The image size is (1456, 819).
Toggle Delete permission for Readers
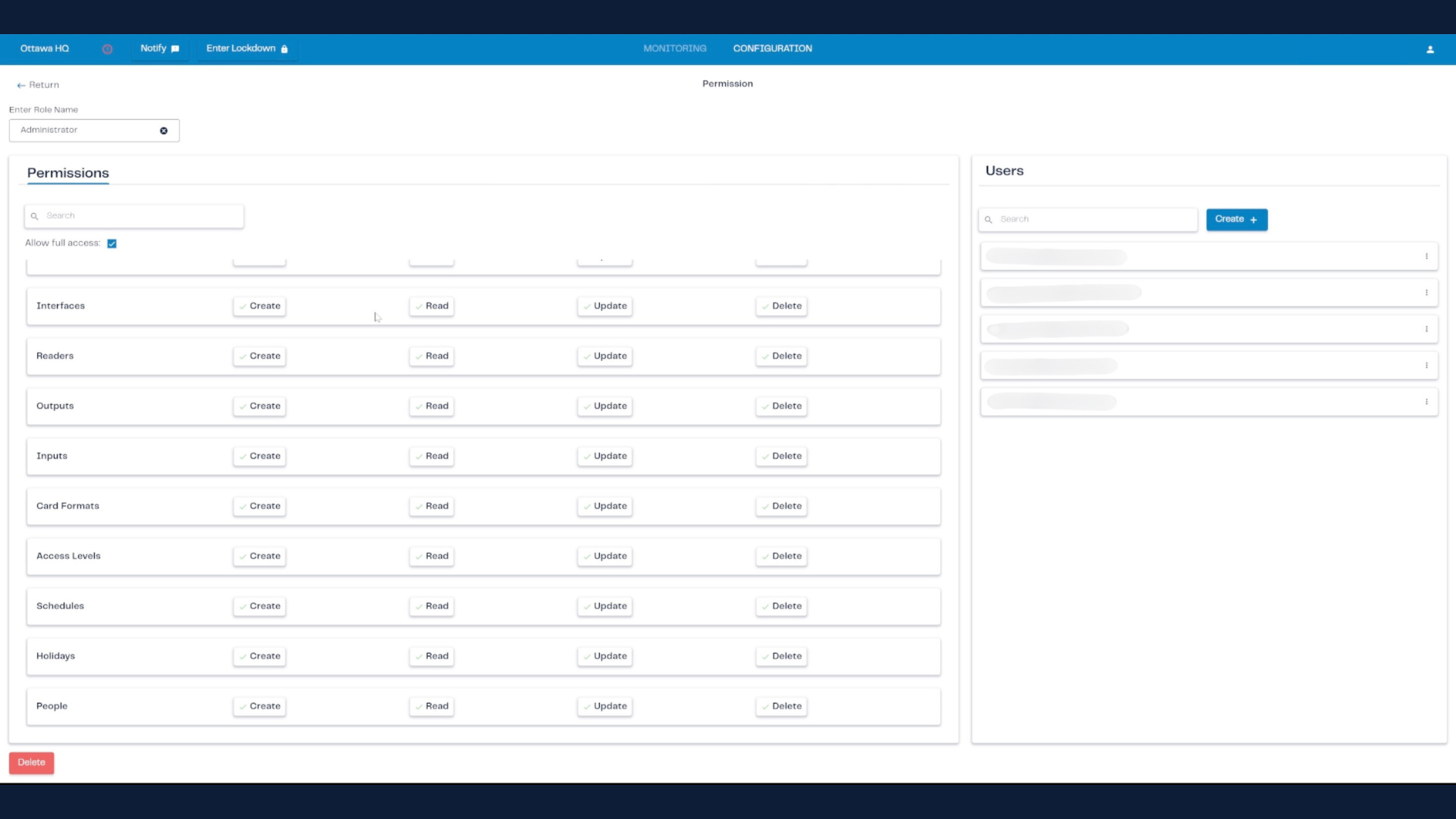point(781,356)
